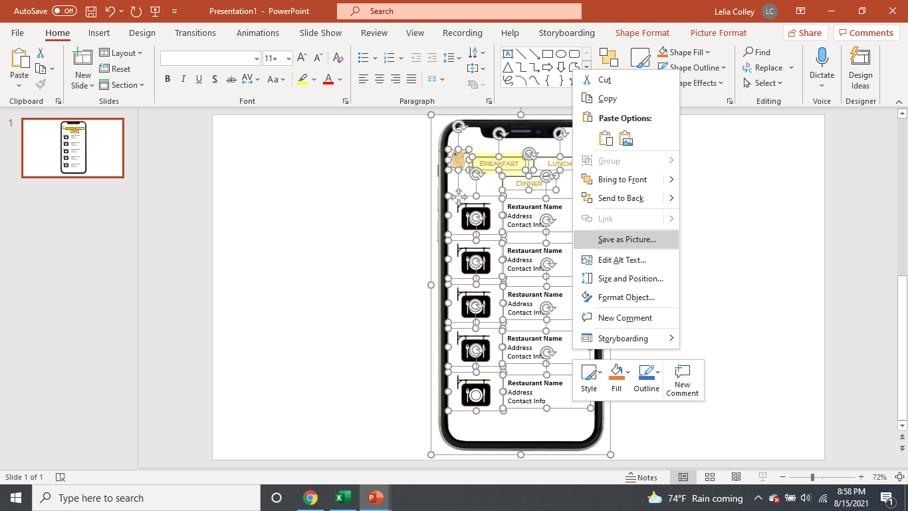Increase font size icon
The width and height of the screenshot is (908, 511).
click(x=302, y=57)
